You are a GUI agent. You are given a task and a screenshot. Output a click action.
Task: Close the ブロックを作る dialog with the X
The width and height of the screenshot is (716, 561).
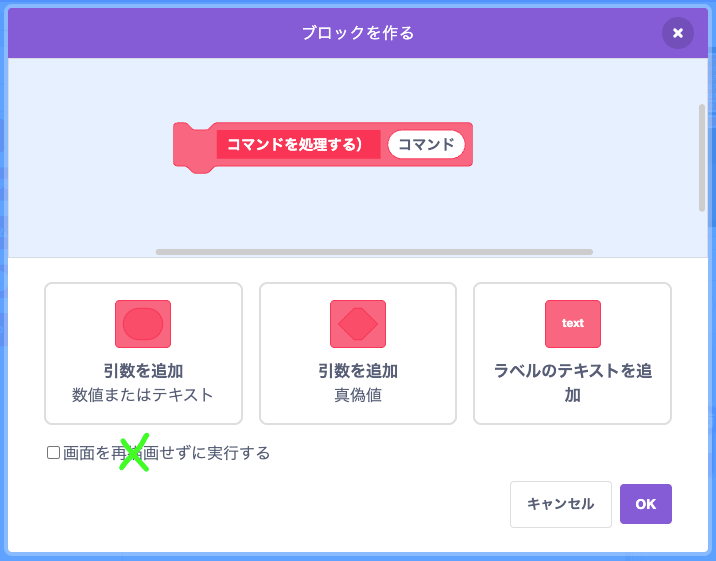678,33
